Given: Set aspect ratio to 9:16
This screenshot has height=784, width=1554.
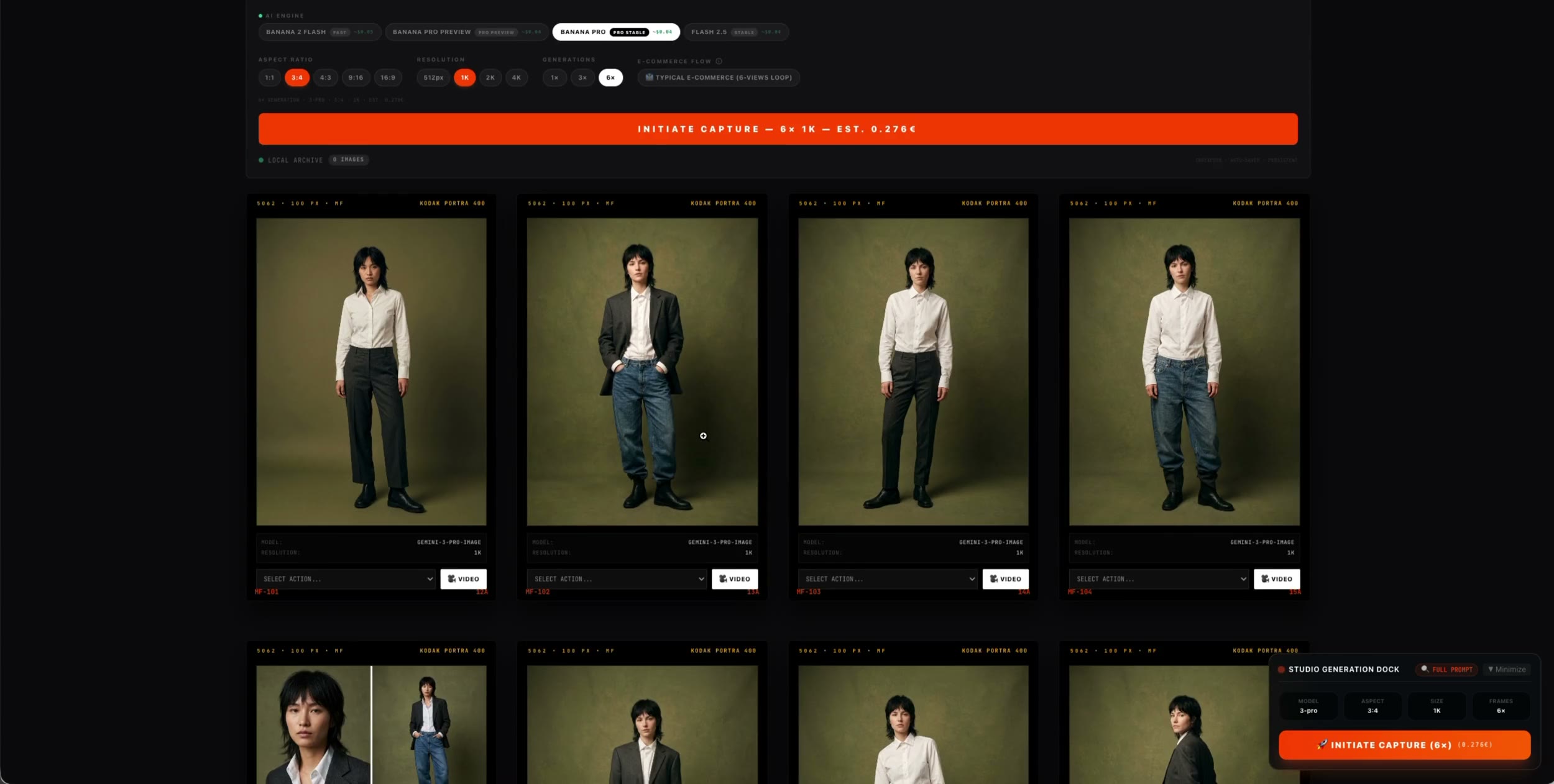Looking at the screenshot, I should pyautogui.click(x=356, y=78).
